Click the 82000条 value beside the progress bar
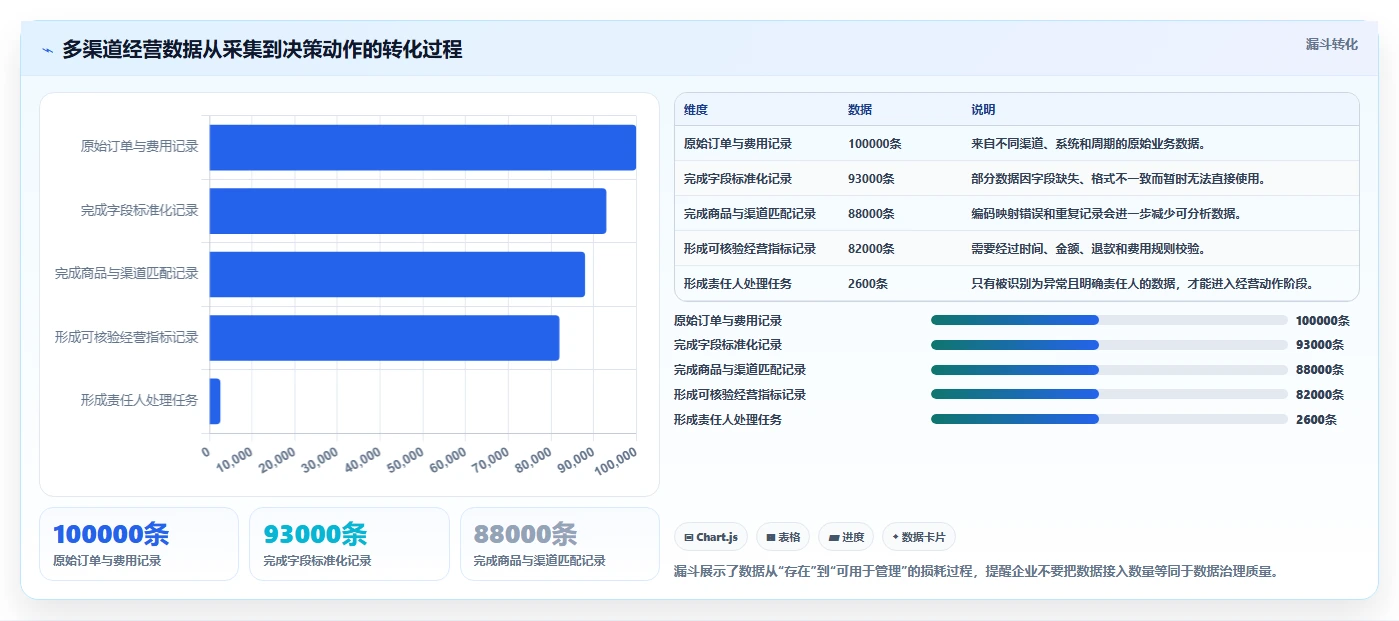This screenshot has width=1399, height=621. coord(1319,395)
